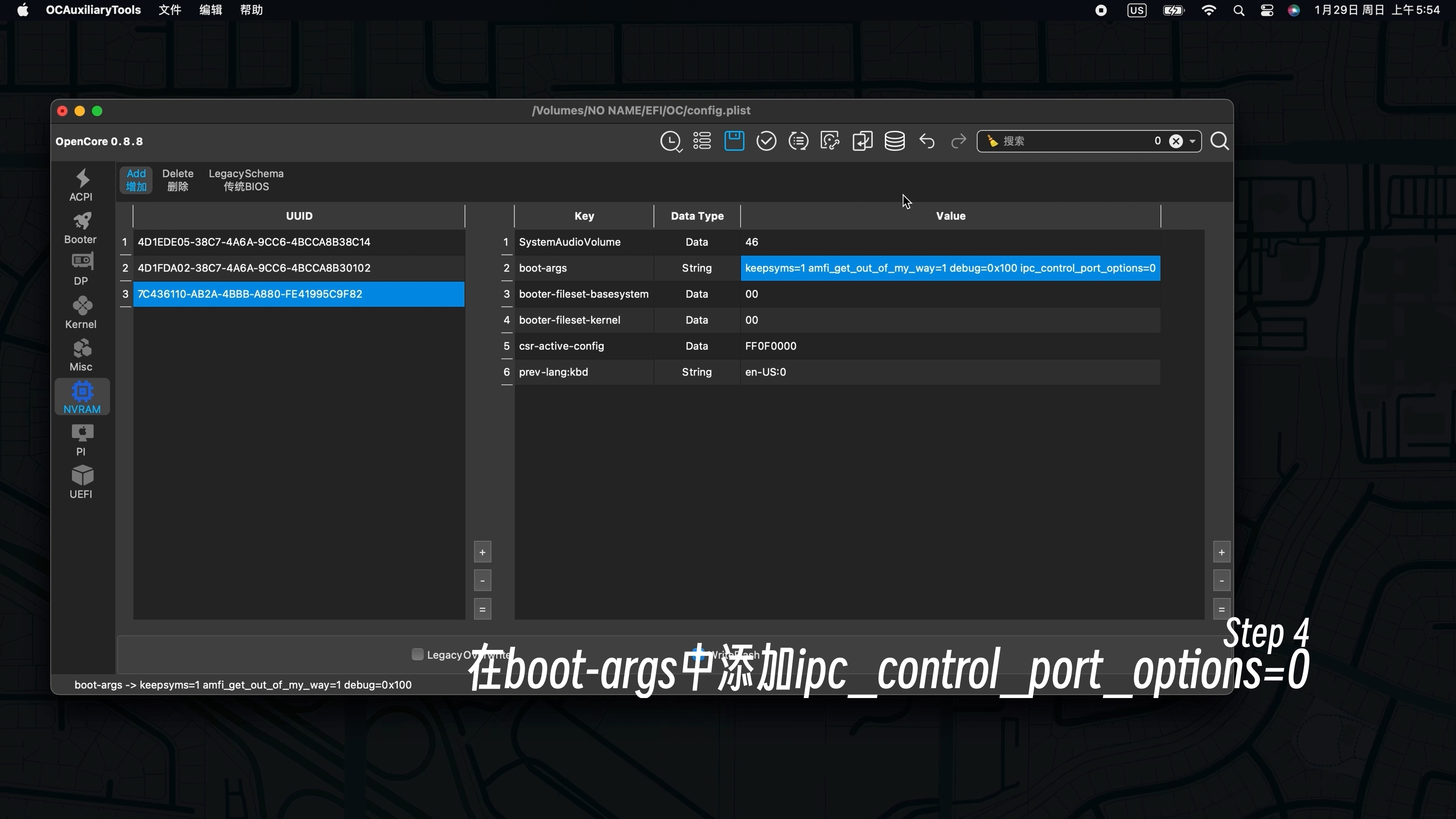This screenshot has width=1456, height=819.
Task: Open the 编辑 menu in menu bar
Action: (x=210, y=10)
